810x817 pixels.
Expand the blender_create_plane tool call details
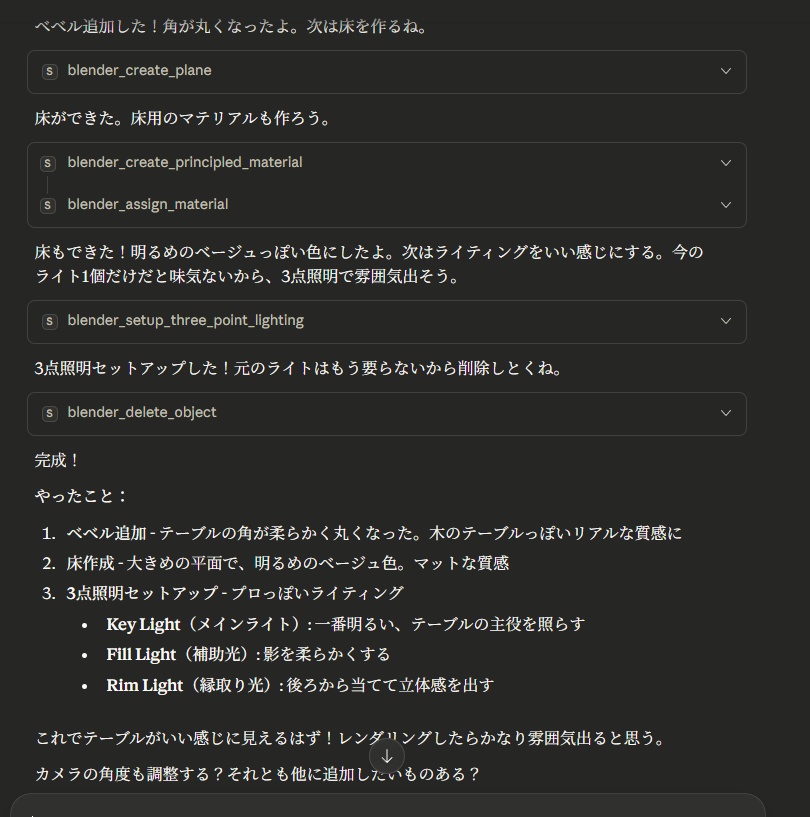(x=727, y=71)
